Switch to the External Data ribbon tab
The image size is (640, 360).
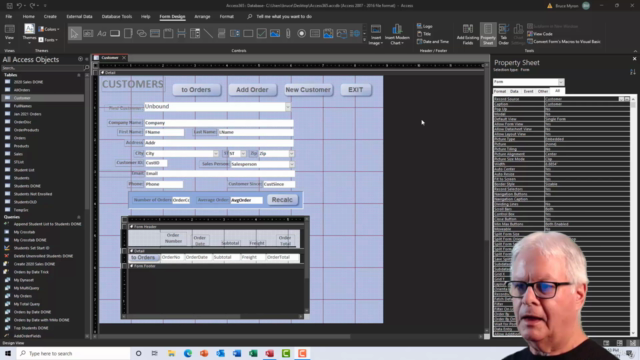click(x=79, y=17)
